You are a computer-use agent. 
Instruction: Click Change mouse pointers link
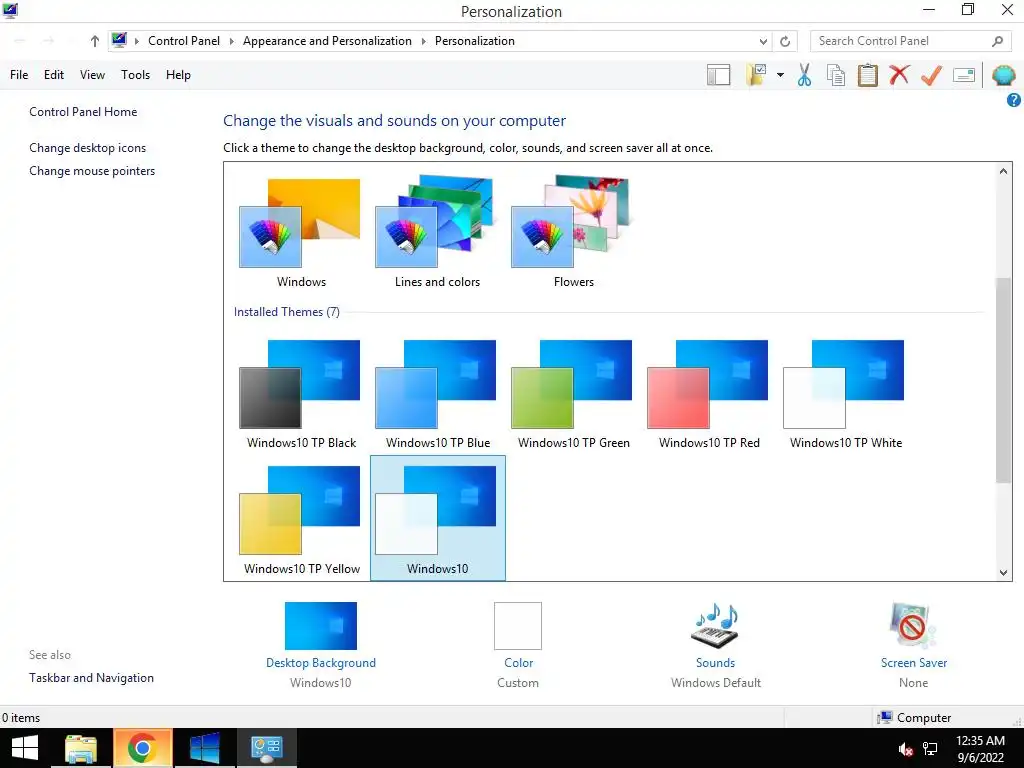92,171
